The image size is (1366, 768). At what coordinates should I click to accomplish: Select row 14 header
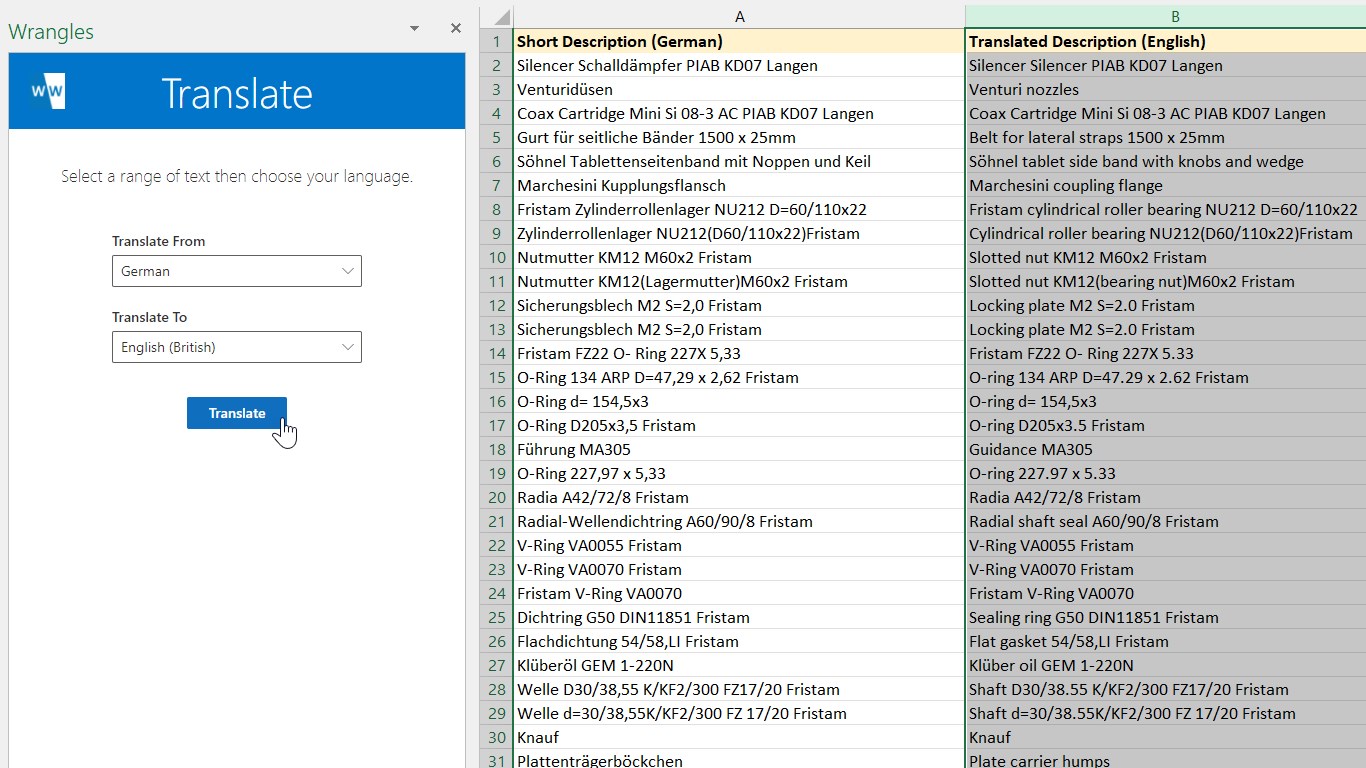496,354
